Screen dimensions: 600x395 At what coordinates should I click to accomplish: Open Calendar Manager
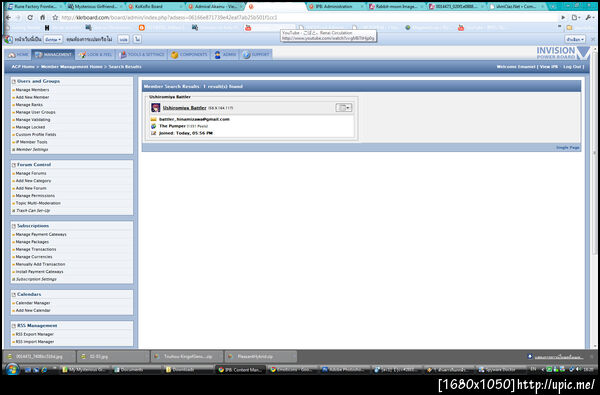pos(33,303)
